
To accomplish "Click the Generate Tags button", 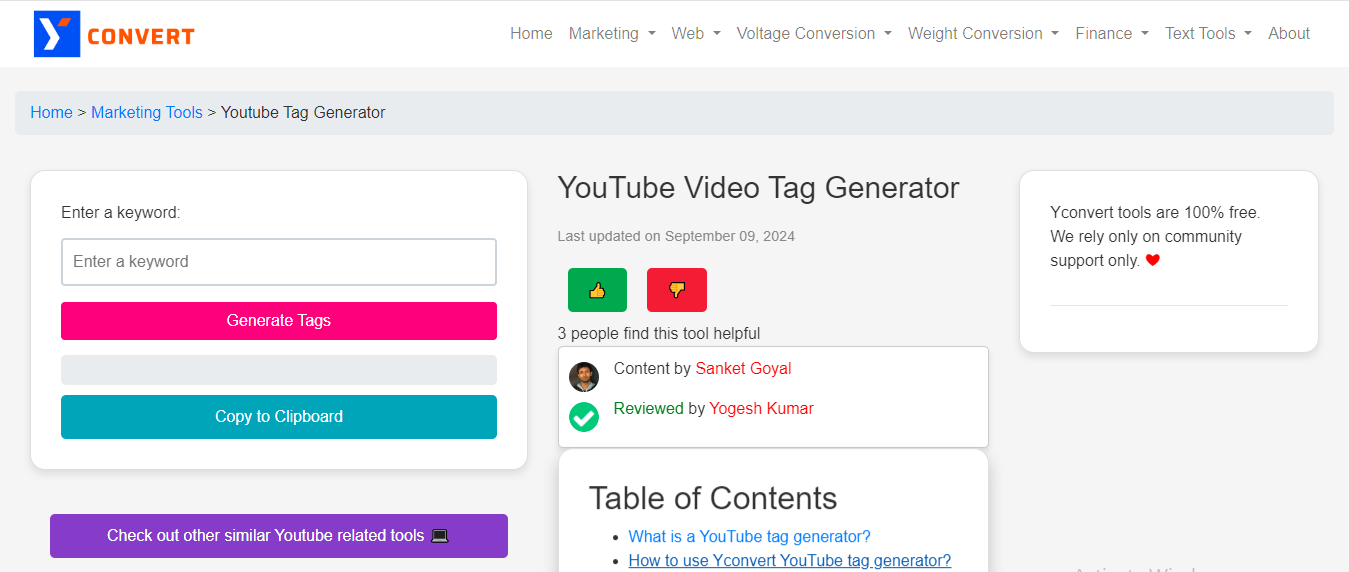I will (279, 321).
